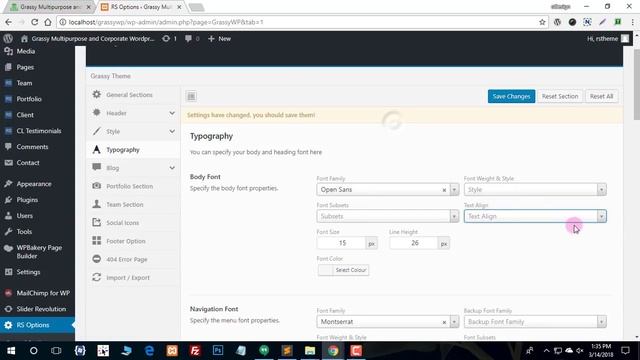Click the Settings sidebar icon
This screenshot has height=360, width=640.
8,272
